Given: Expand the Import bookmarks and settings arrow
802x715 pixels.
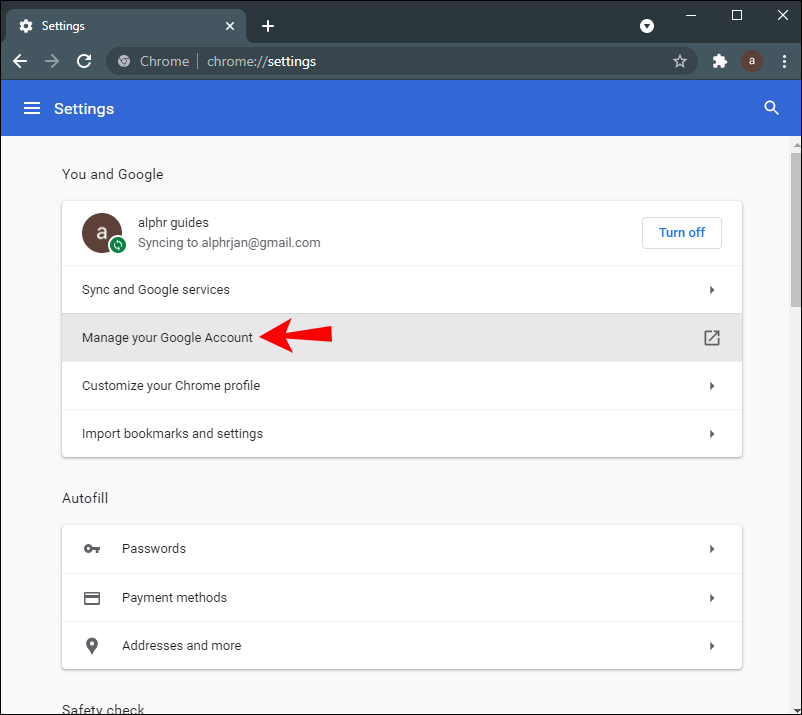Looking at the screenshot, I should coord(711,434).
